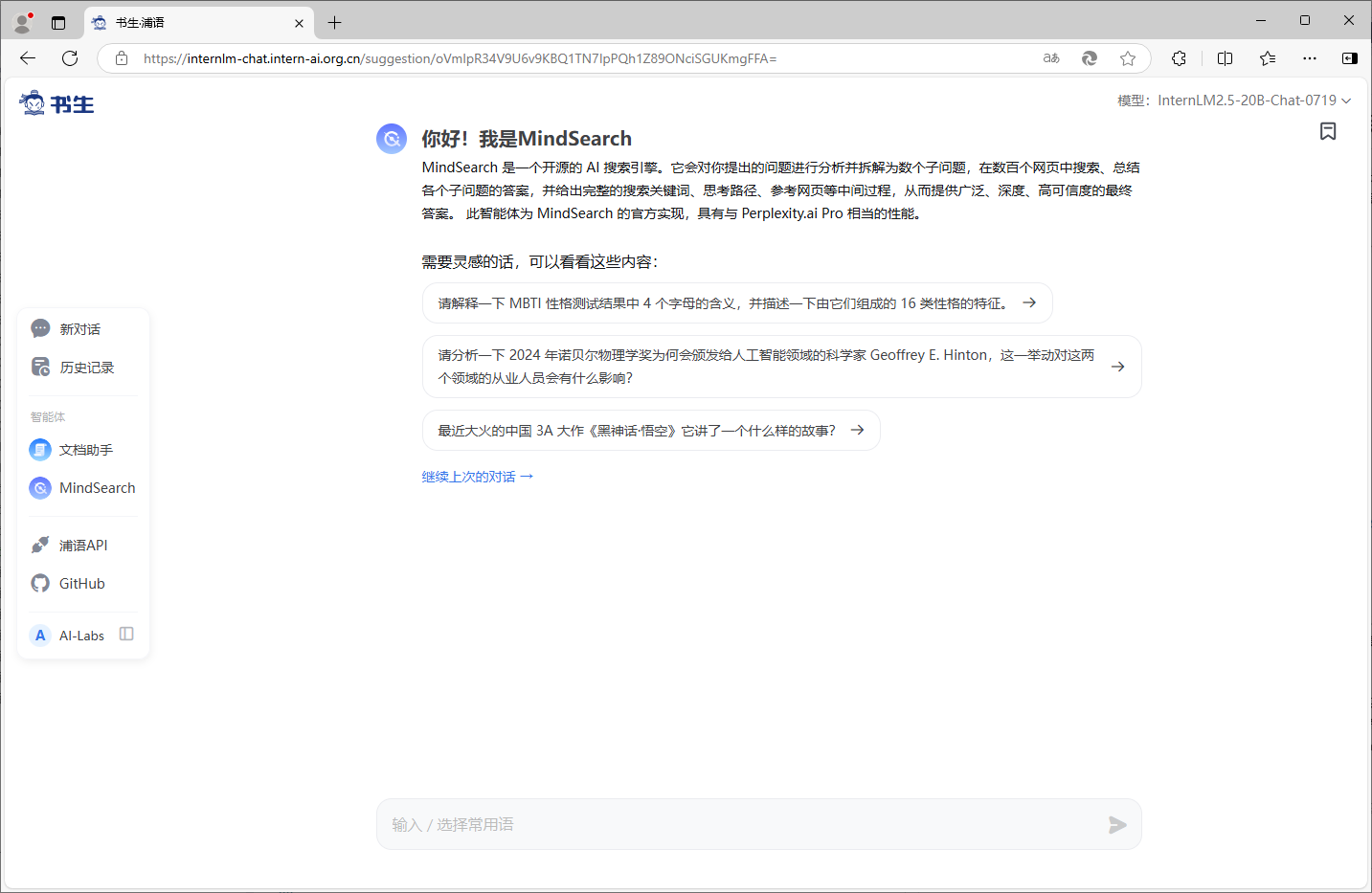This screenshot has width=1372, height=893.
Task: Click the 模型： label text
Action: [x=1134, y=100]
